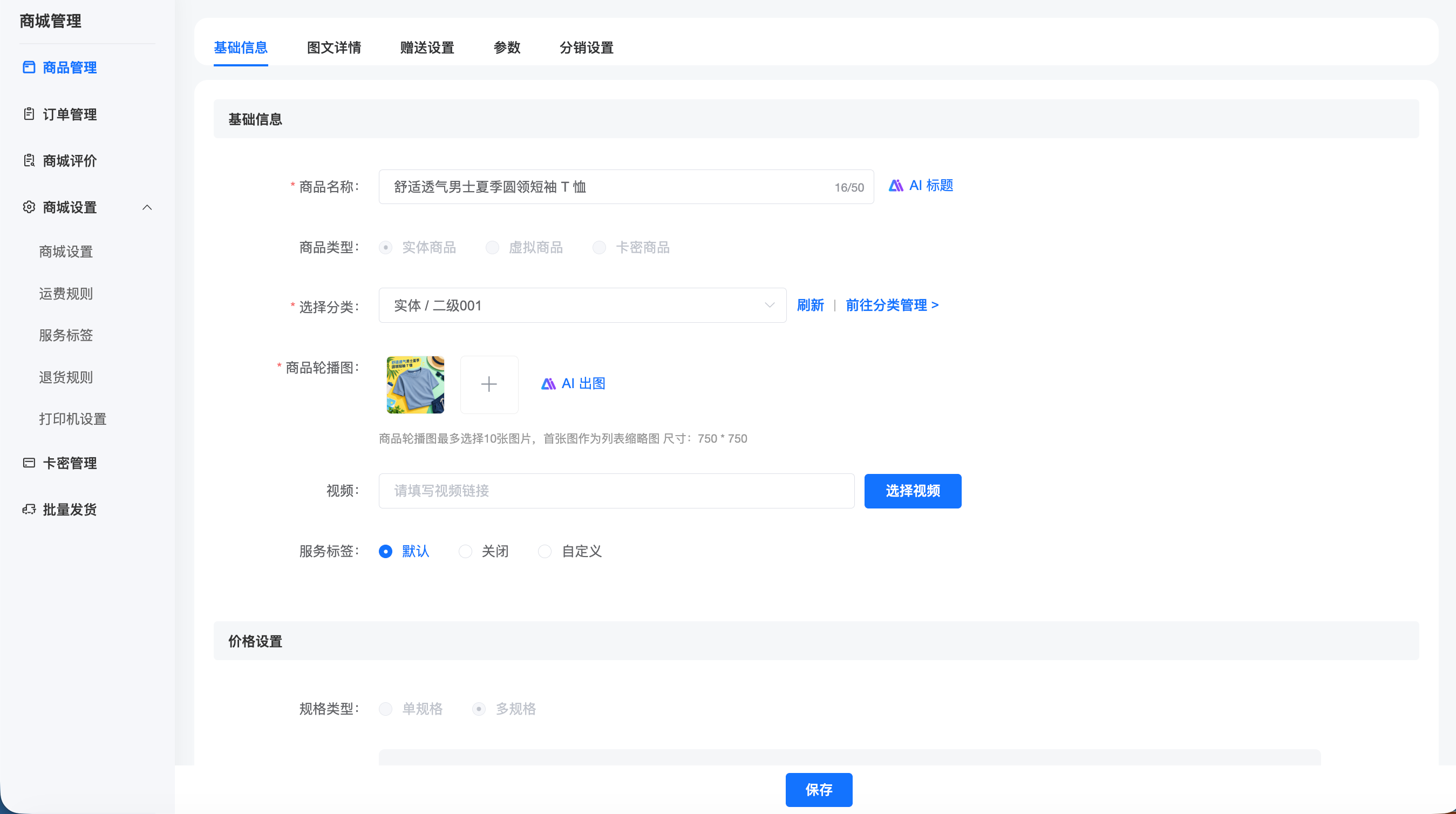Click the T-shirt carousel image thumbnail
The width and height of the screenshot is (1456, 814).
[416, 384]
